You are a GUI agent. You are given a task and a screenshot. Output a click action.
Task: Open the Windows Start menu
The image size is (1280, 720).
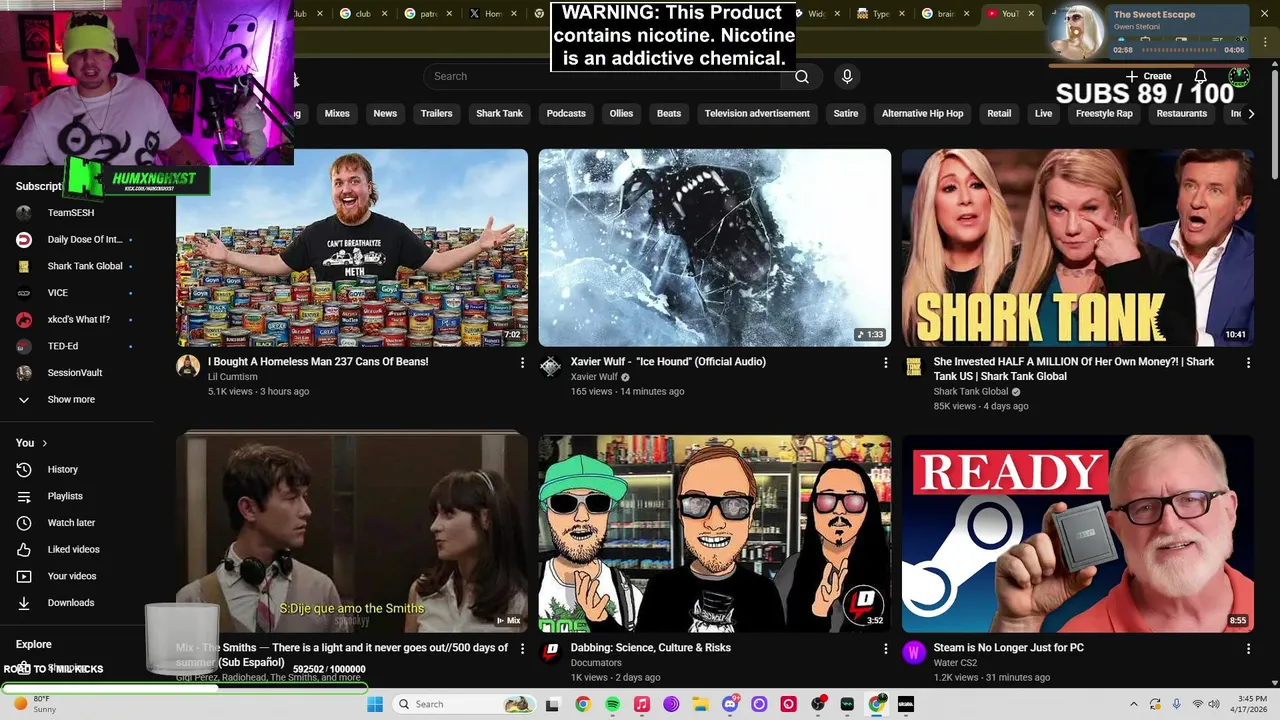pos(375,704)
